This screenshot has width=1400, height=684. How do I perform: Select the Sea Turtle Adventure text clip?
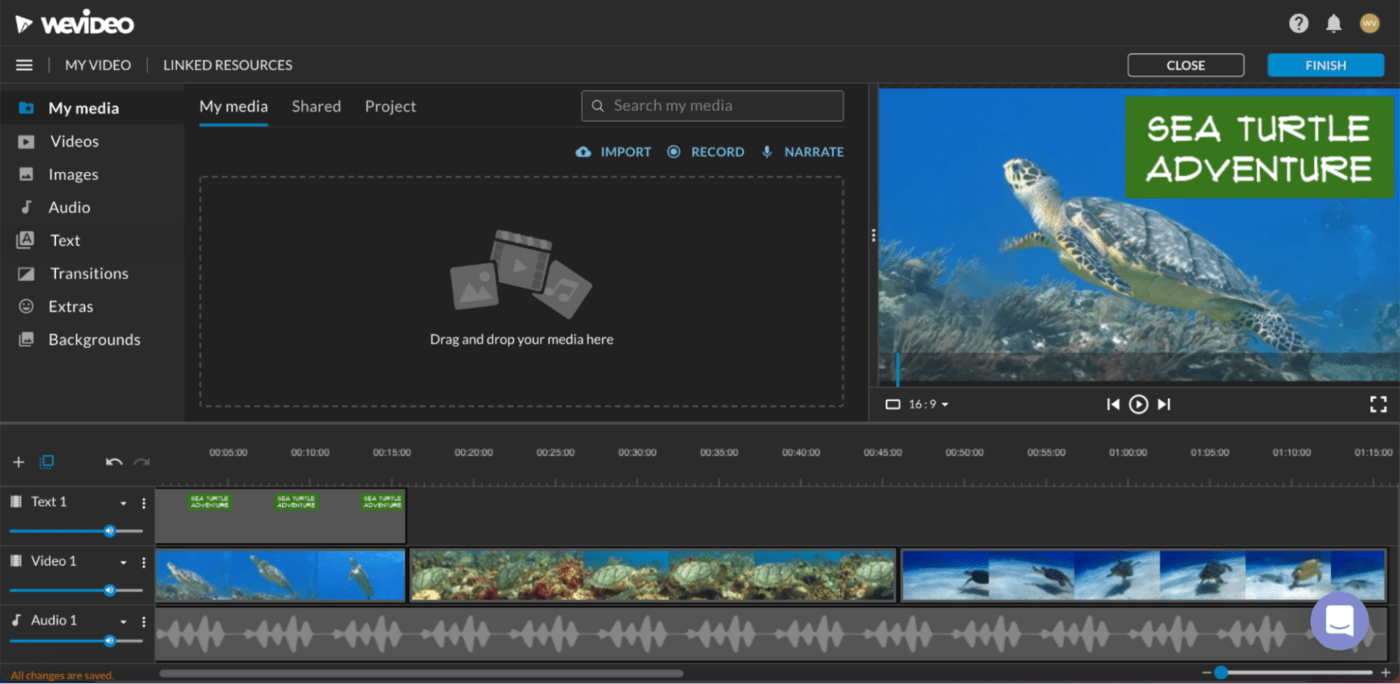pos(281,515)
